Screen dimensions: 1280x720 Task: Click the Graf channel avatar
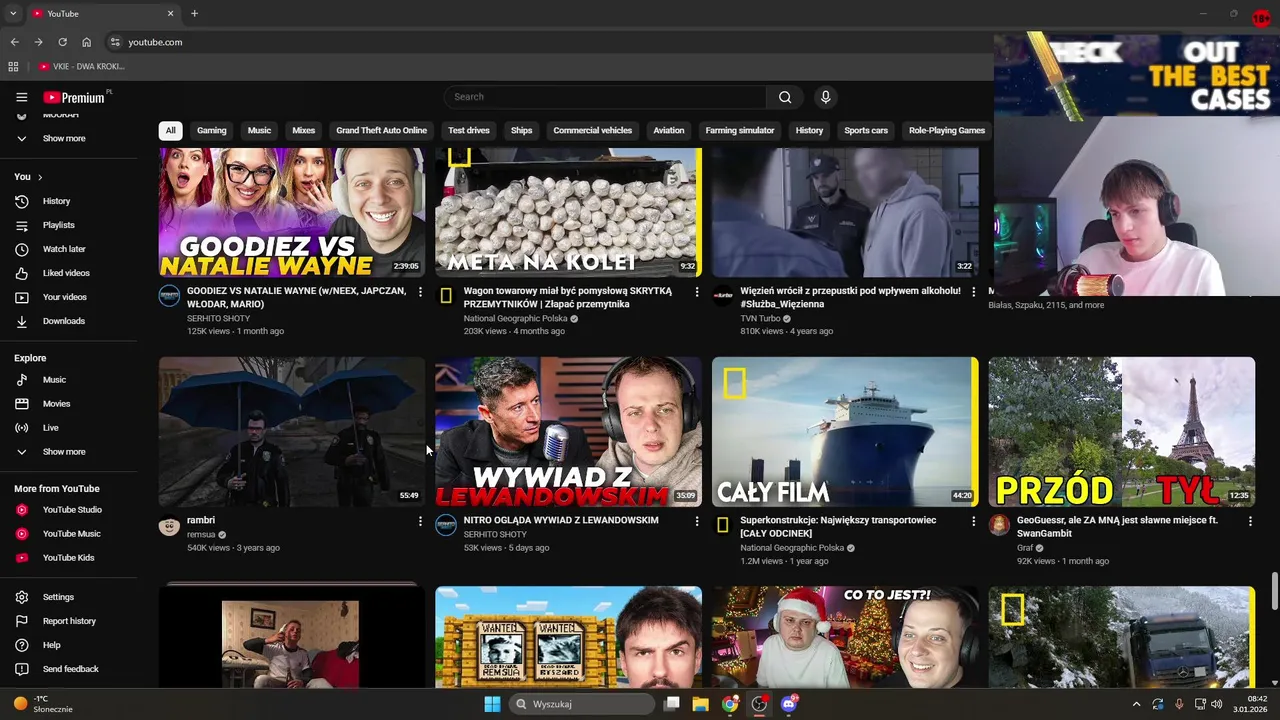pyautogui.click(x=999, y=525)
